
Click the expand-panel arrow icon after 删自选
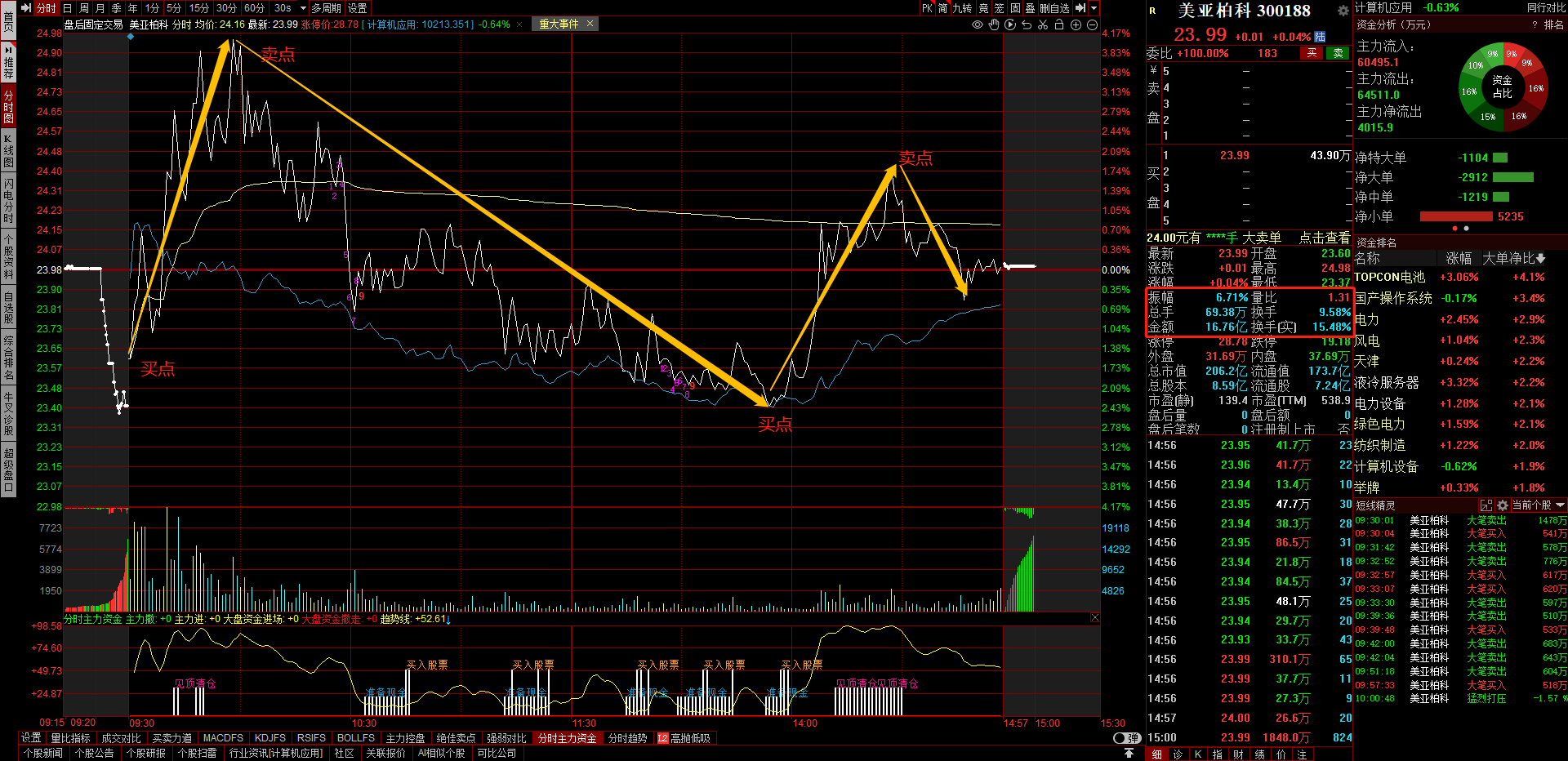(x=1080, y=8)
